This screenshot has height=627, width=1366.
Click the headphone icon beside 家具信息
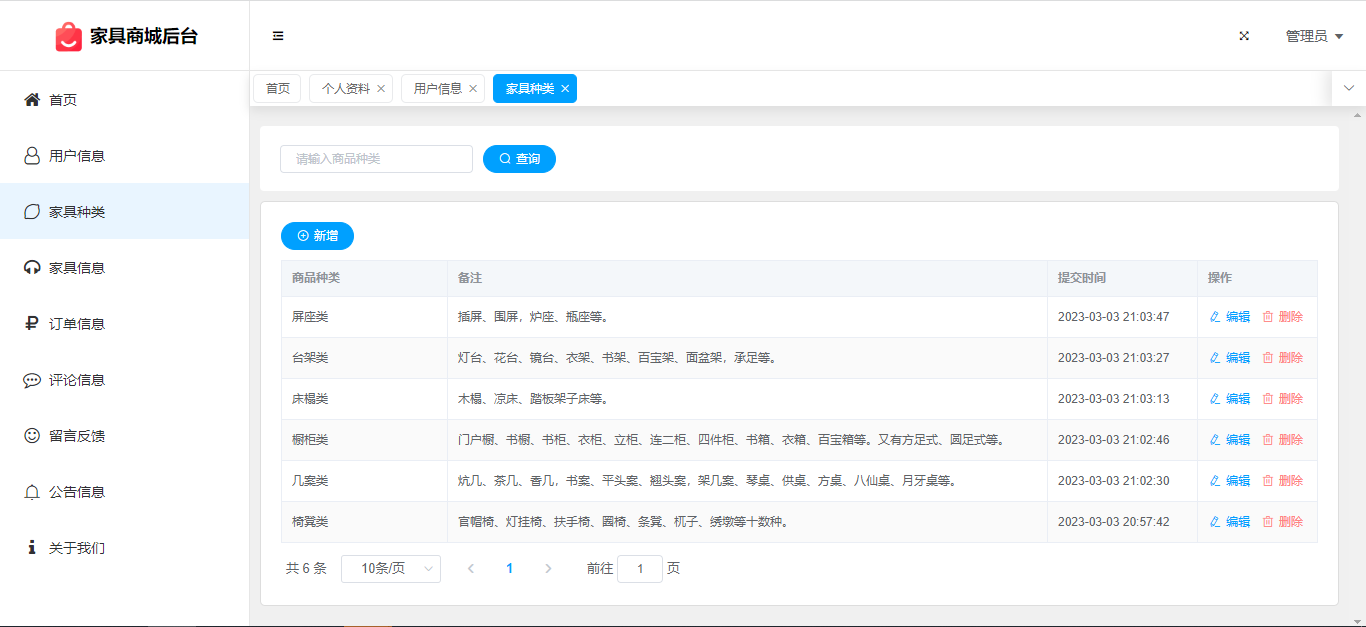tap(32, 268)
